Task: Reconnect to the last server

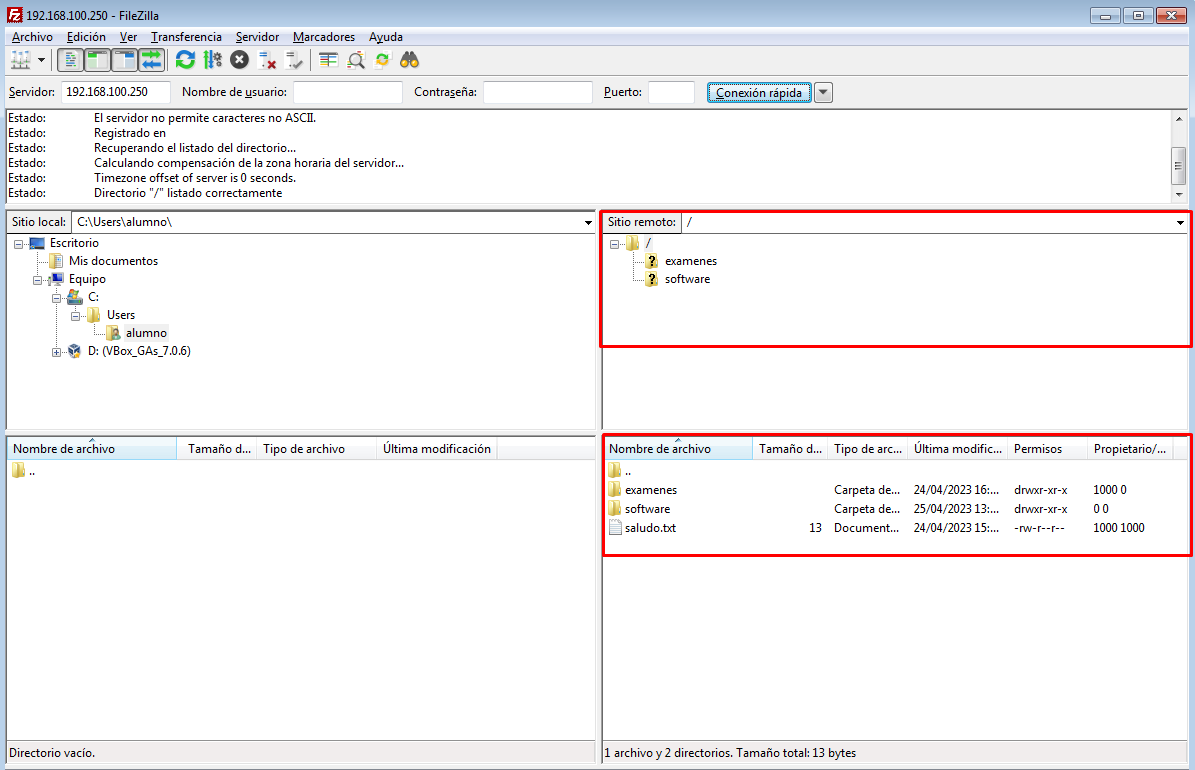Action: [x=293, y=60]
